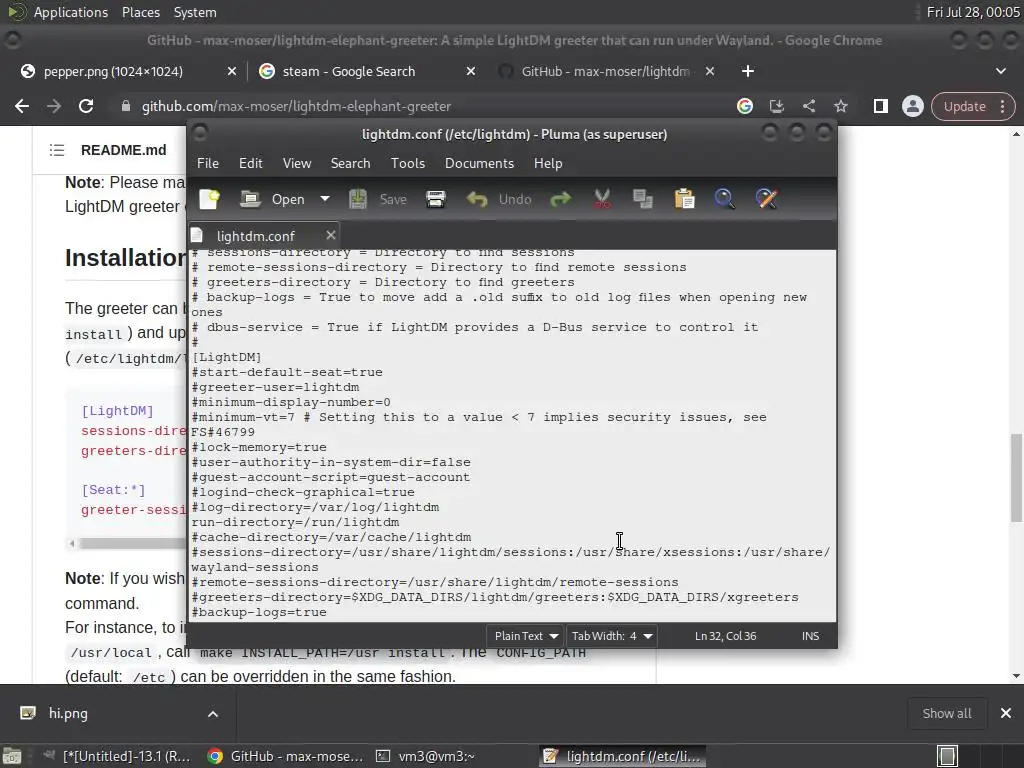The height and width of the screenshot is (768, 1024).
Task: Open the Documents menu in Pluma
Action: click(x=479, y=163)
